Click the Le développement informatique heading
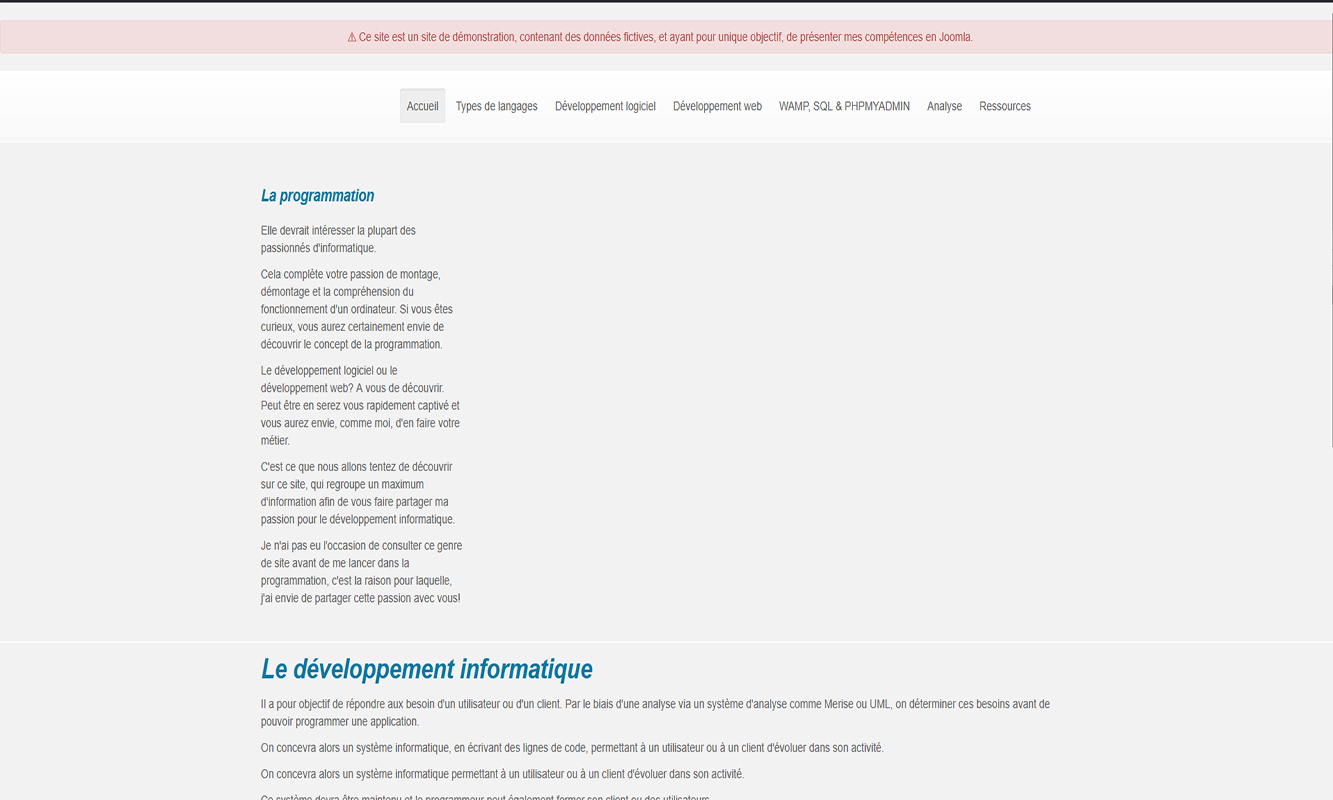This screenshot has height=800, width=1333. 427,668
